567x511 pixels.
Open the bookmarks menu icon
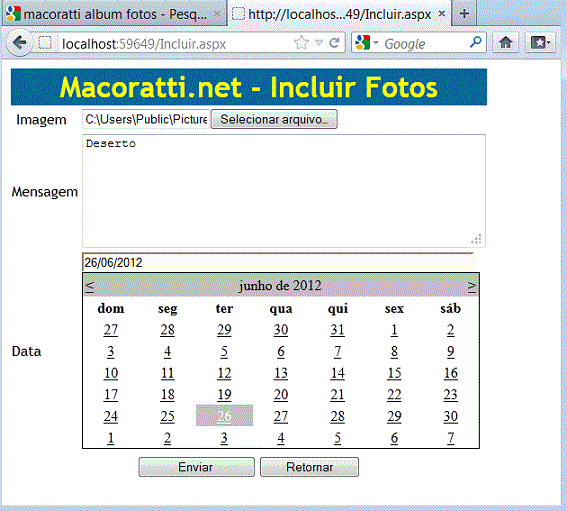(x=540, y=43)
